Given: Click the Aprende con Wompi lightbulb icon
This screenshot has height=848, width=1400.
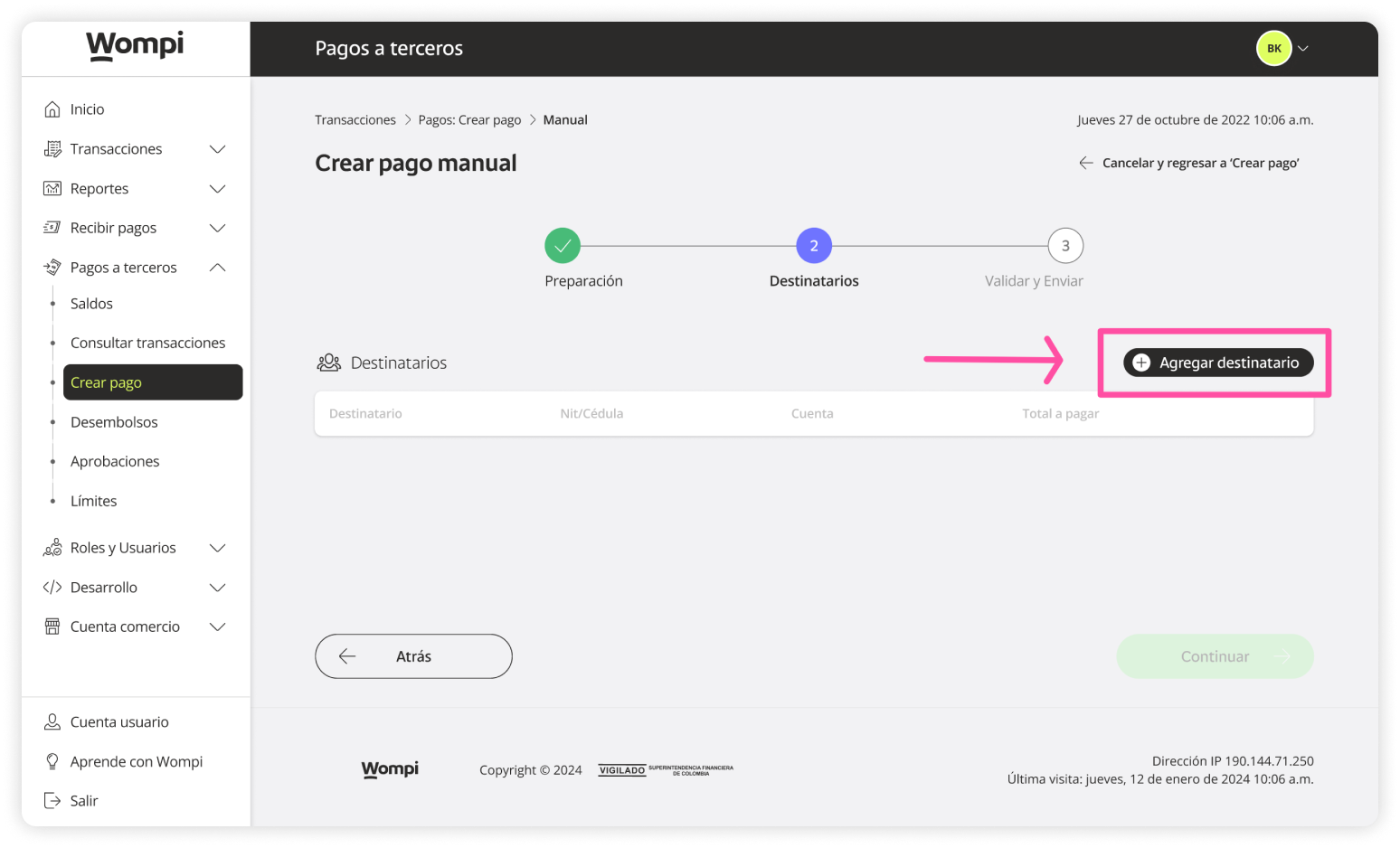Looking at the screenshot, I should (x=52, y=762).
